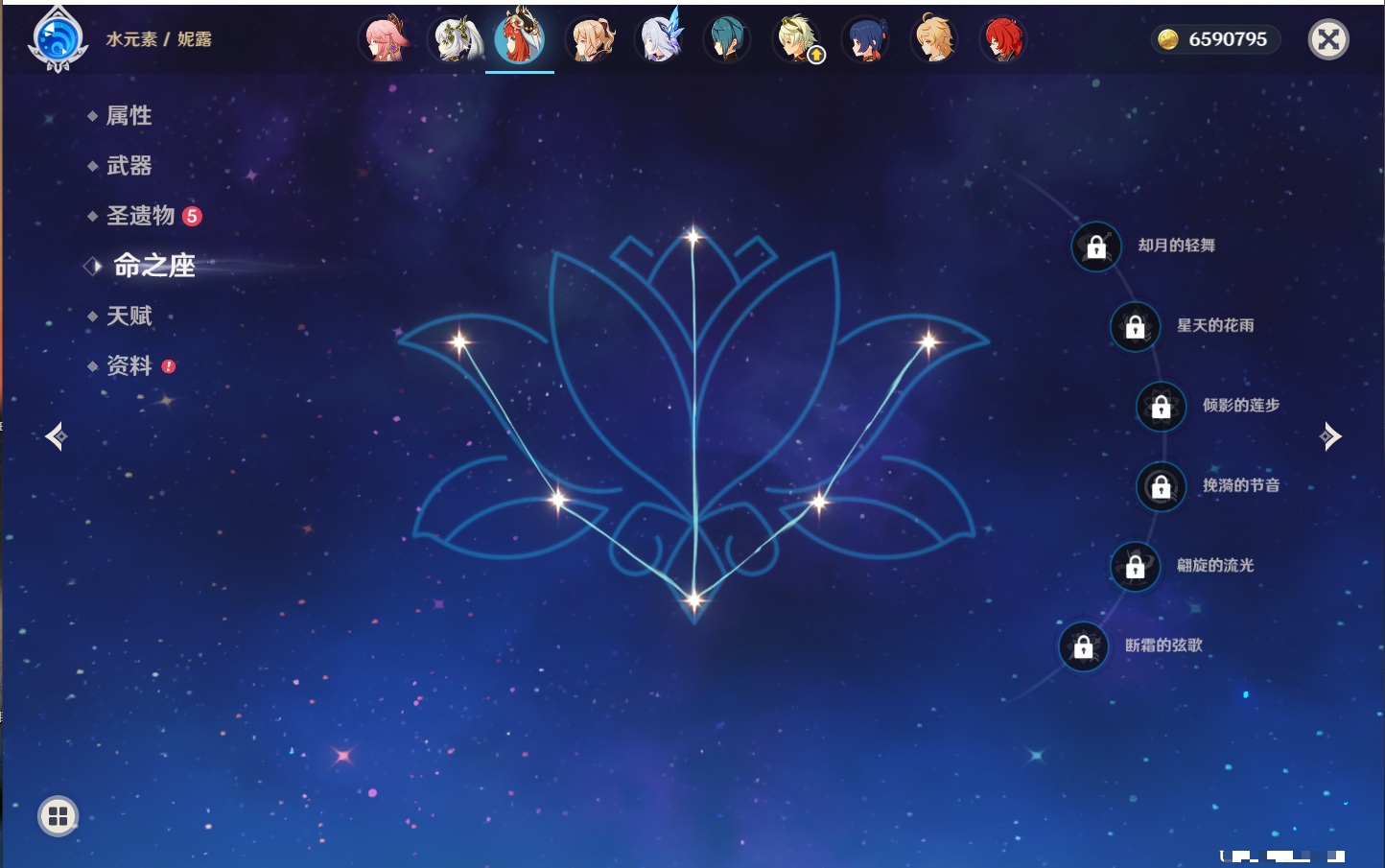Select the white-haired avatar with green leaf ornaments
The width and height of the screenshot is (1385, 868).
(x=456, y=39)
